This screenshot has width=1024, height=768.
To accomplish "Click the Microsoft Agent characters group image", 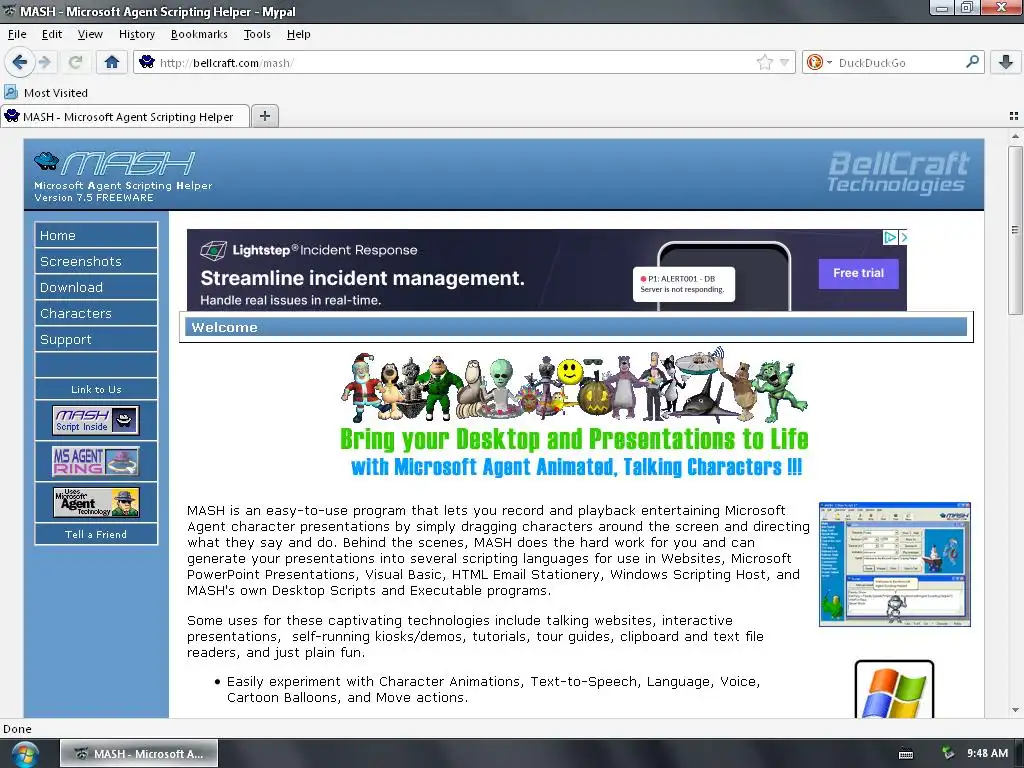I will (x=574, y=386).
